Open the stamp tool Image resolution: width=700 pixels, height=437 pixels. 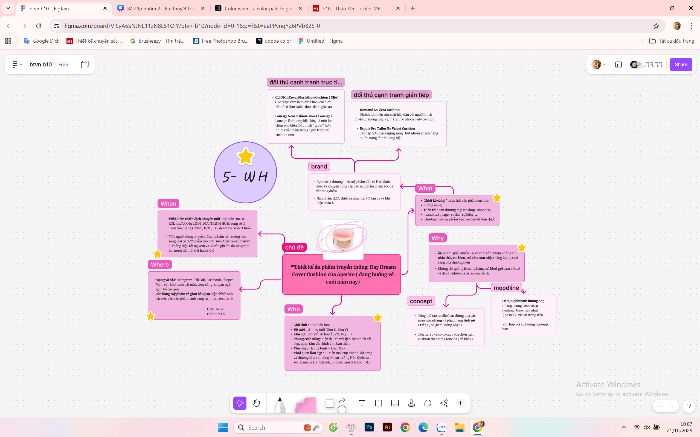tap(411, 404)
